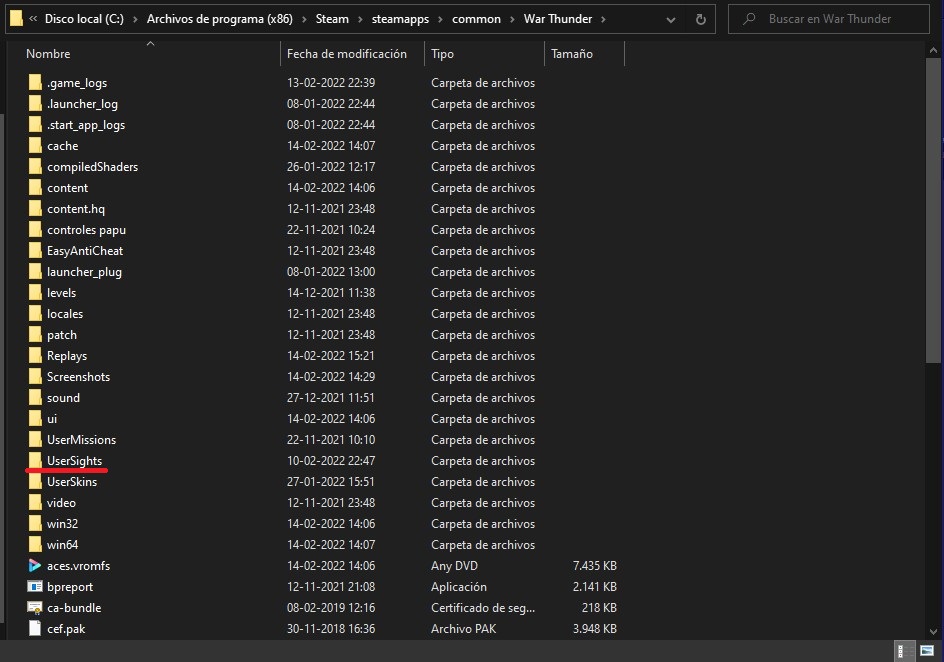
Task: Click the aces.vromfs file icon
Action: point(35,566)
